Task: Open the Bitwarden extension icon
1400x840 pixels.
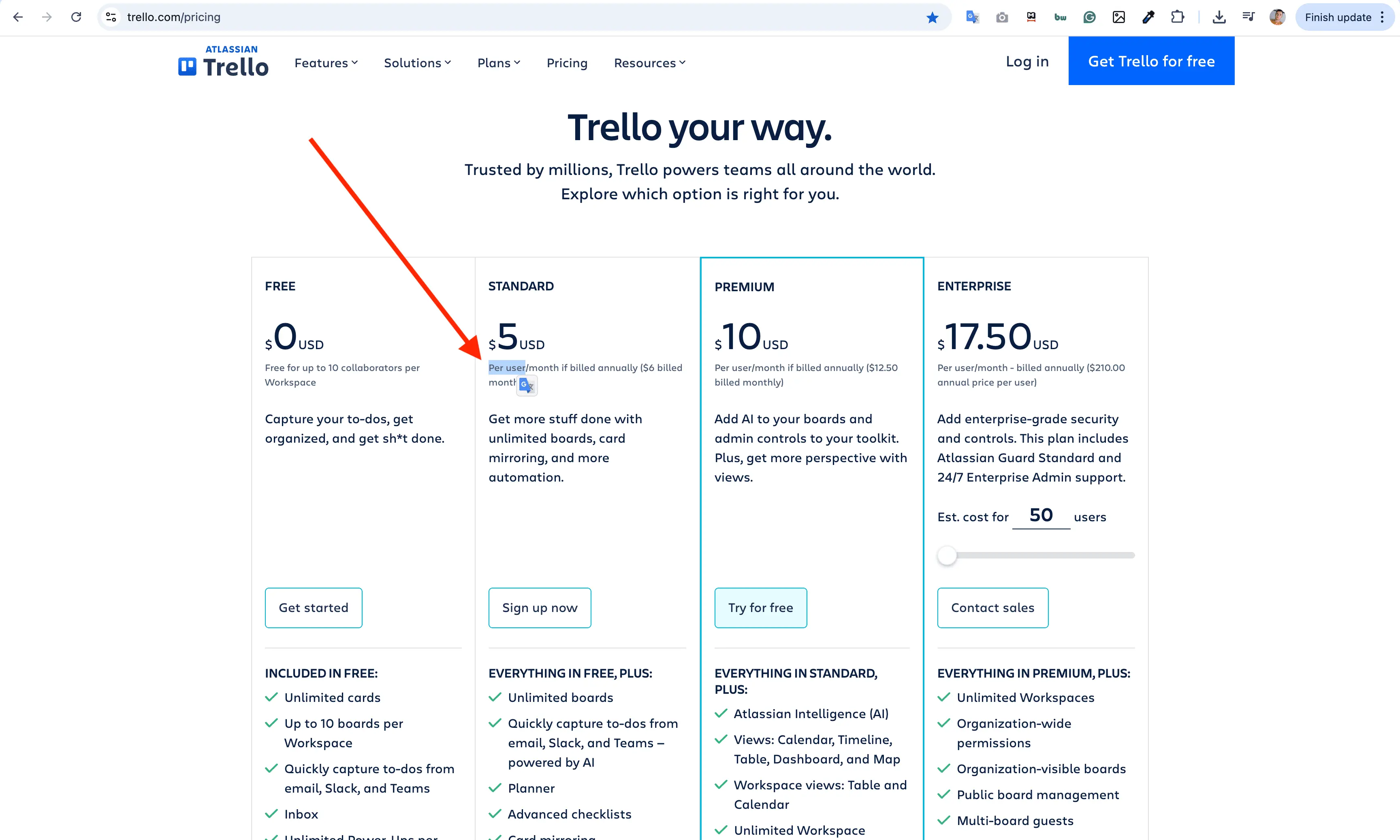Action: click(1061, 17)
